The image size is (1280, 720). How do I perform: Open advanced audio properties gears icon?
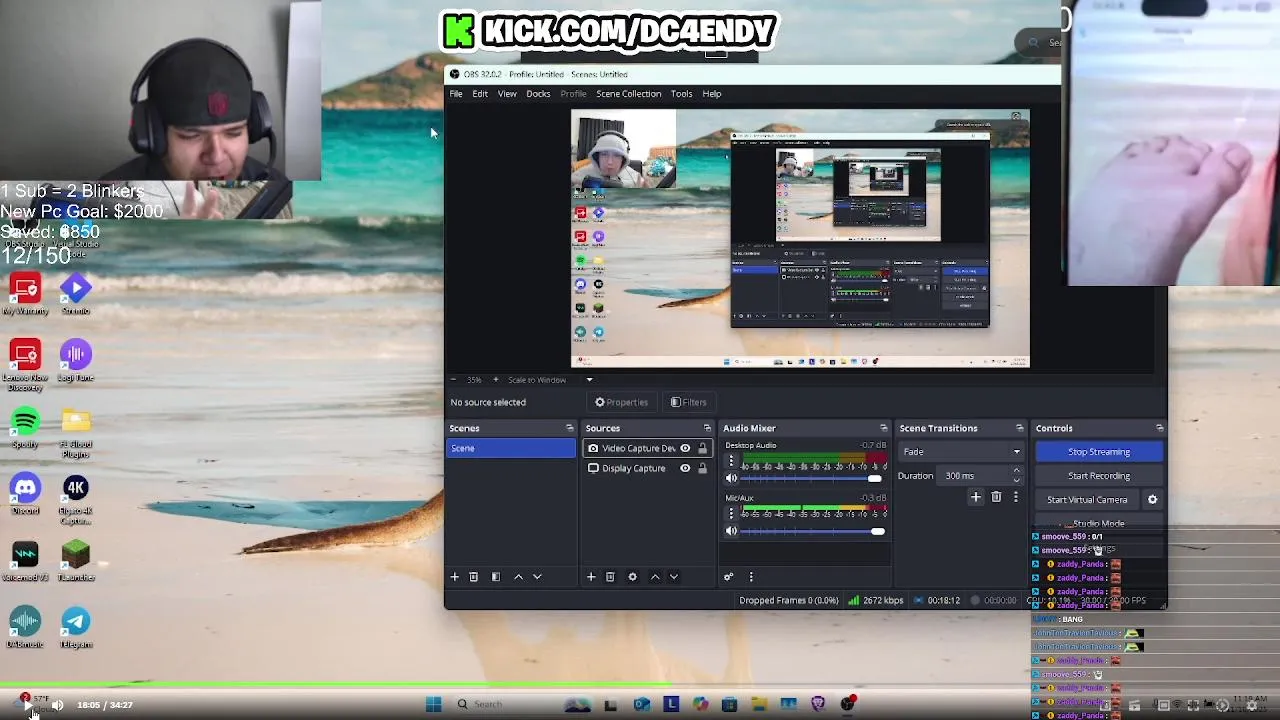pyautogui.click(x=728, y=577)
